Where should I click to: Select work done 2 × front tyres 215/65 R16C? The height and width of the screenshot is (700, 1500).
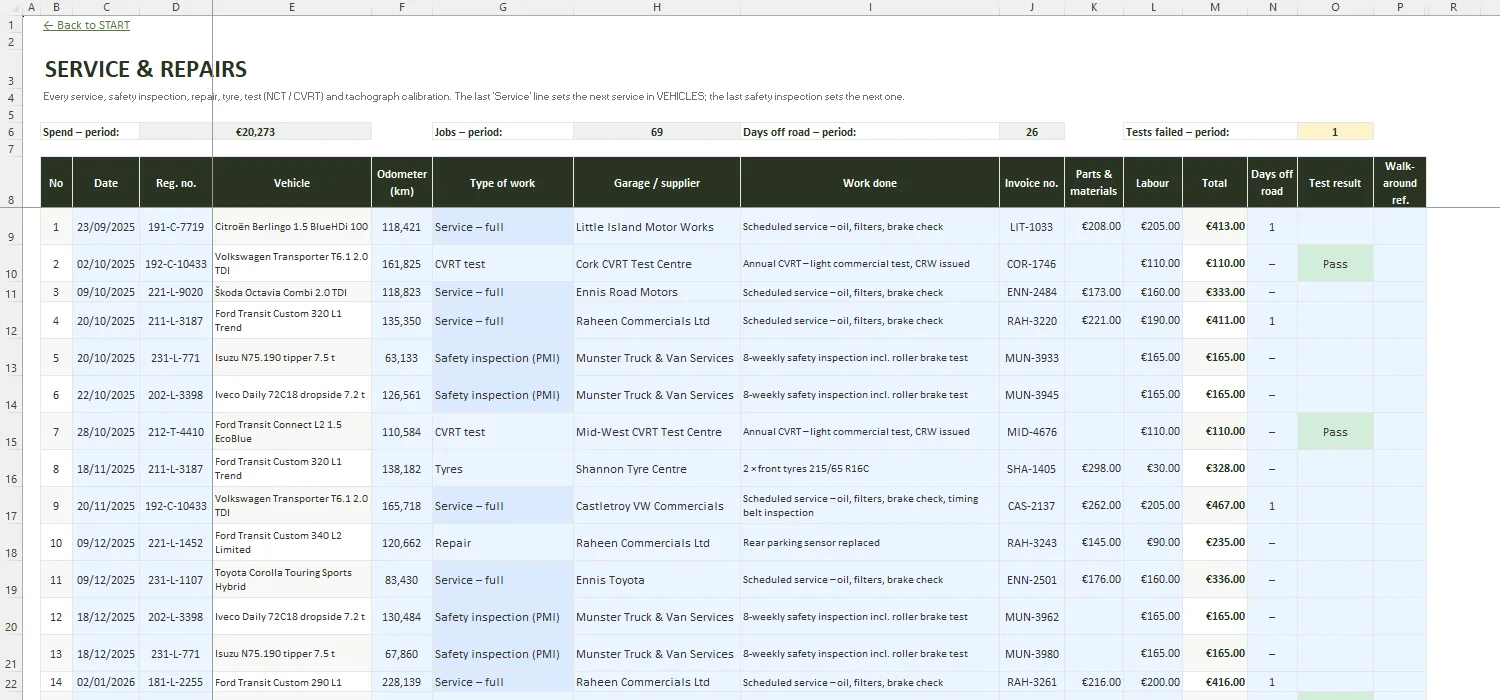pyautogui.click(x=870, y=469)
